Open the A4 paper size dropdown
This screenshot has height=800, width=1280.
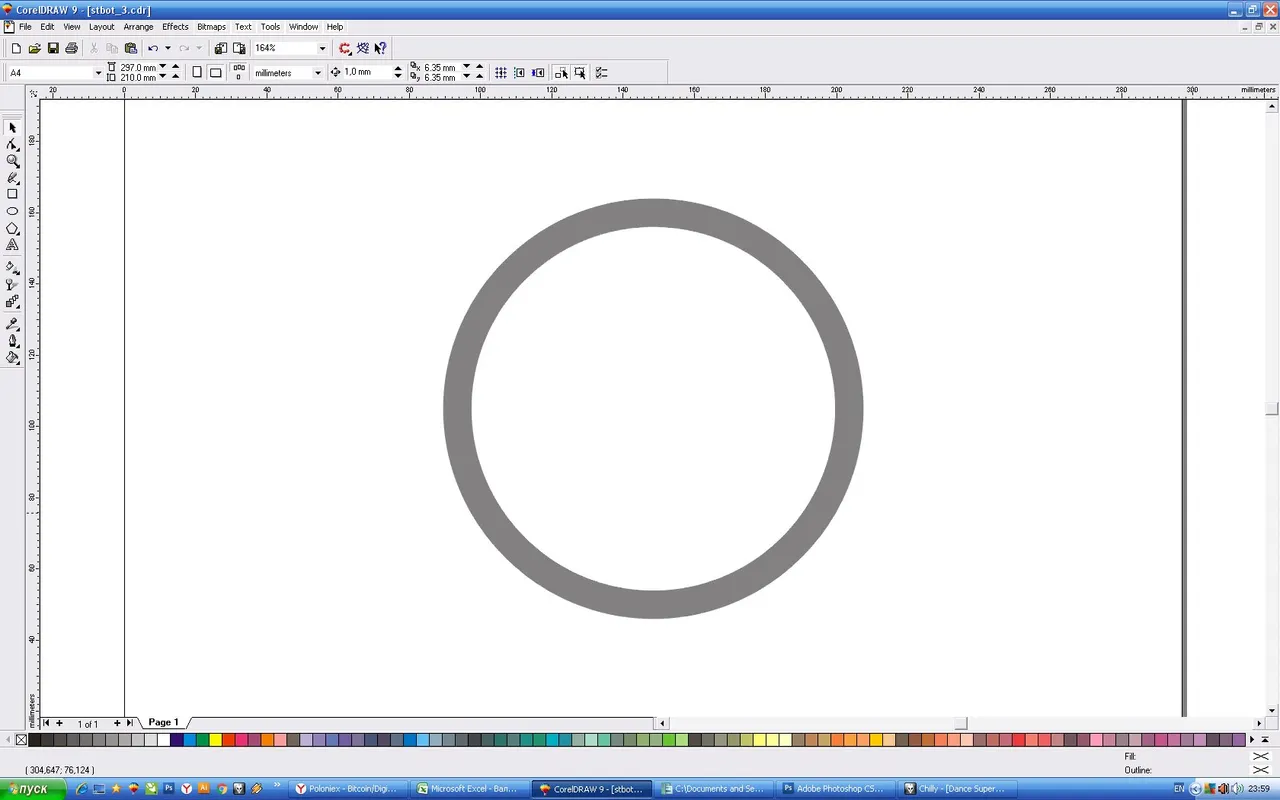click(98, 73)
